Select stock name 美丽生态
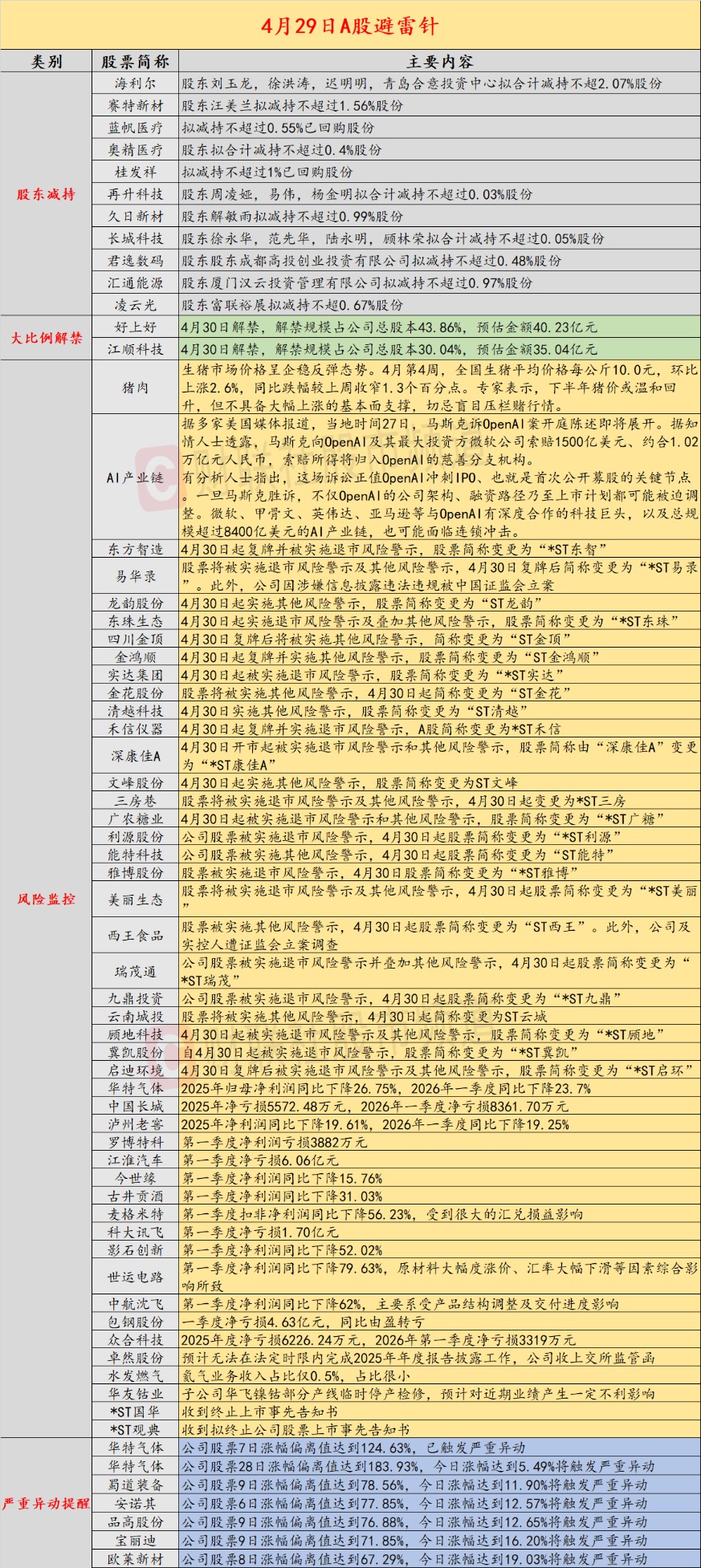This screenshot has height=1568, width=701. click(x=136, y=900)
